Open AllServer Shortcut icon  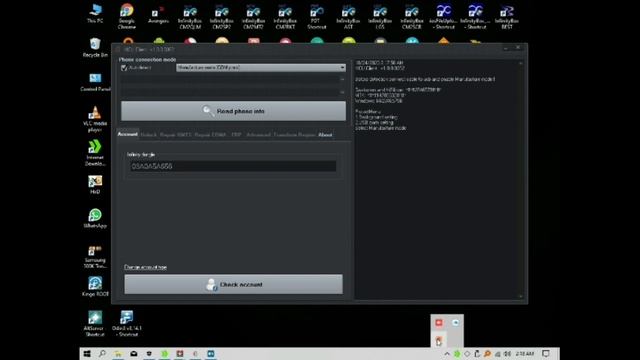point(95,324)
